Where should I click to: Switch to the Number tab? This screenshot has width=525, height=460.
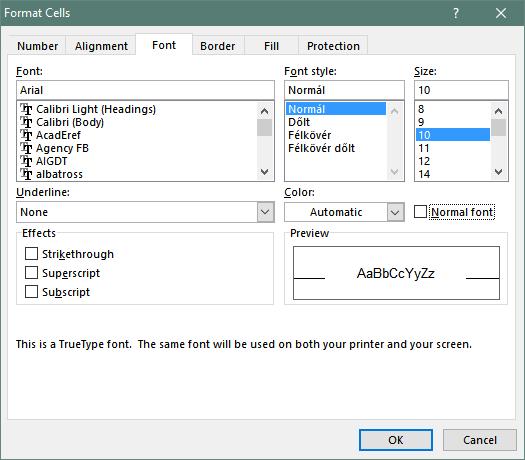pyautogui.click(x=37, y=46)
